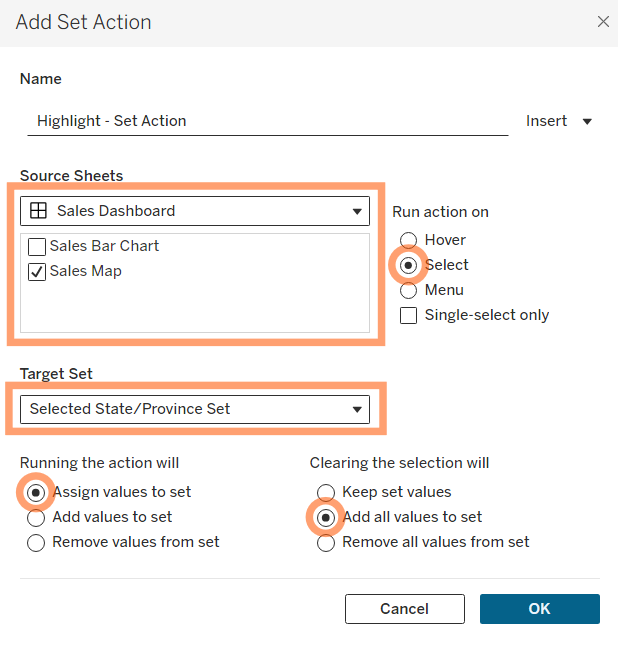618x646 pixels.
Task: Open the Insert dropdown arrow
Action: pos(587,121)
